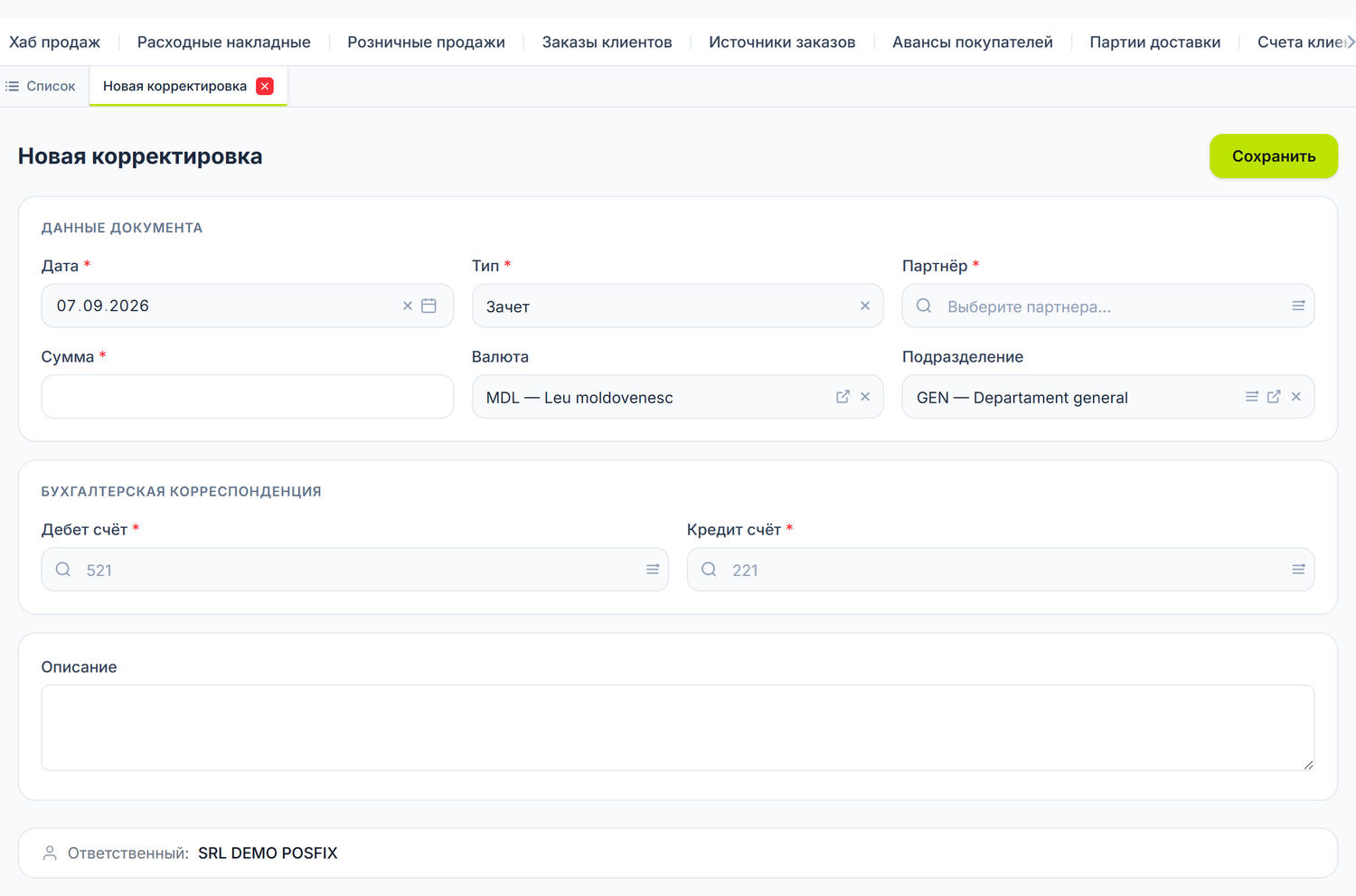Open the Партнёр selection field
This screenshot has height=896, width=1356.
(1107, 306)
